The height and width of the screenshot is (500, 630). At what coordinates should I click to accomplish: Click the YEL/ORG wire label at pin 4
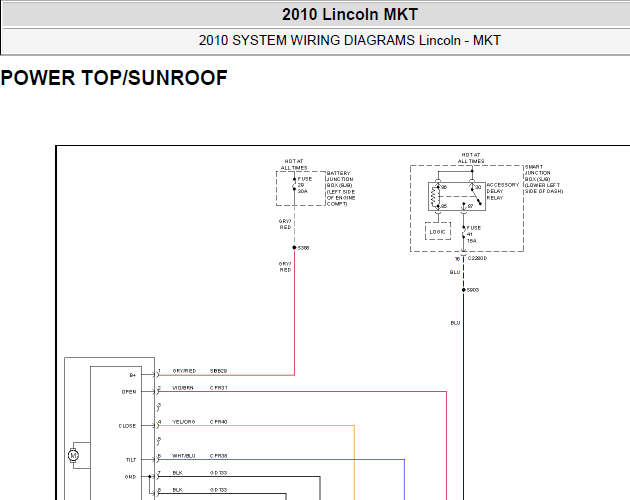coord(184,422)
